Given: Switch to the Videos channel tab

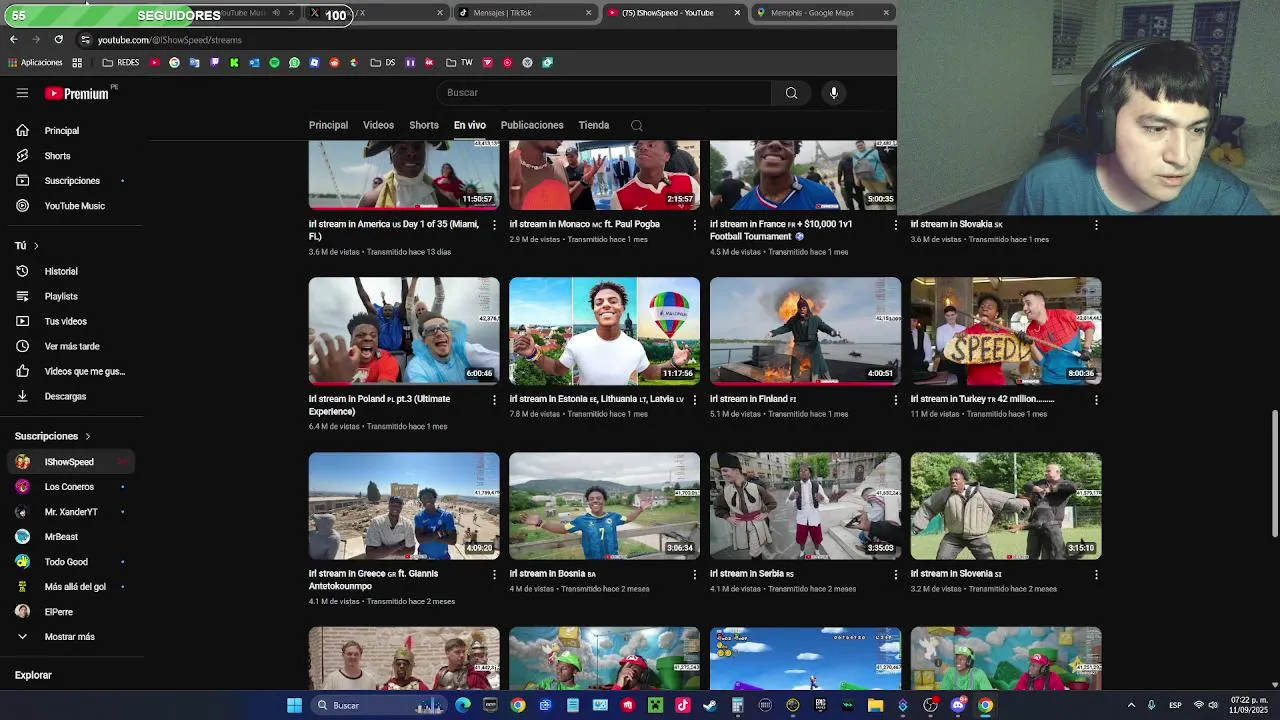Looking at the screenshot, I should click(x=378, y=126).
